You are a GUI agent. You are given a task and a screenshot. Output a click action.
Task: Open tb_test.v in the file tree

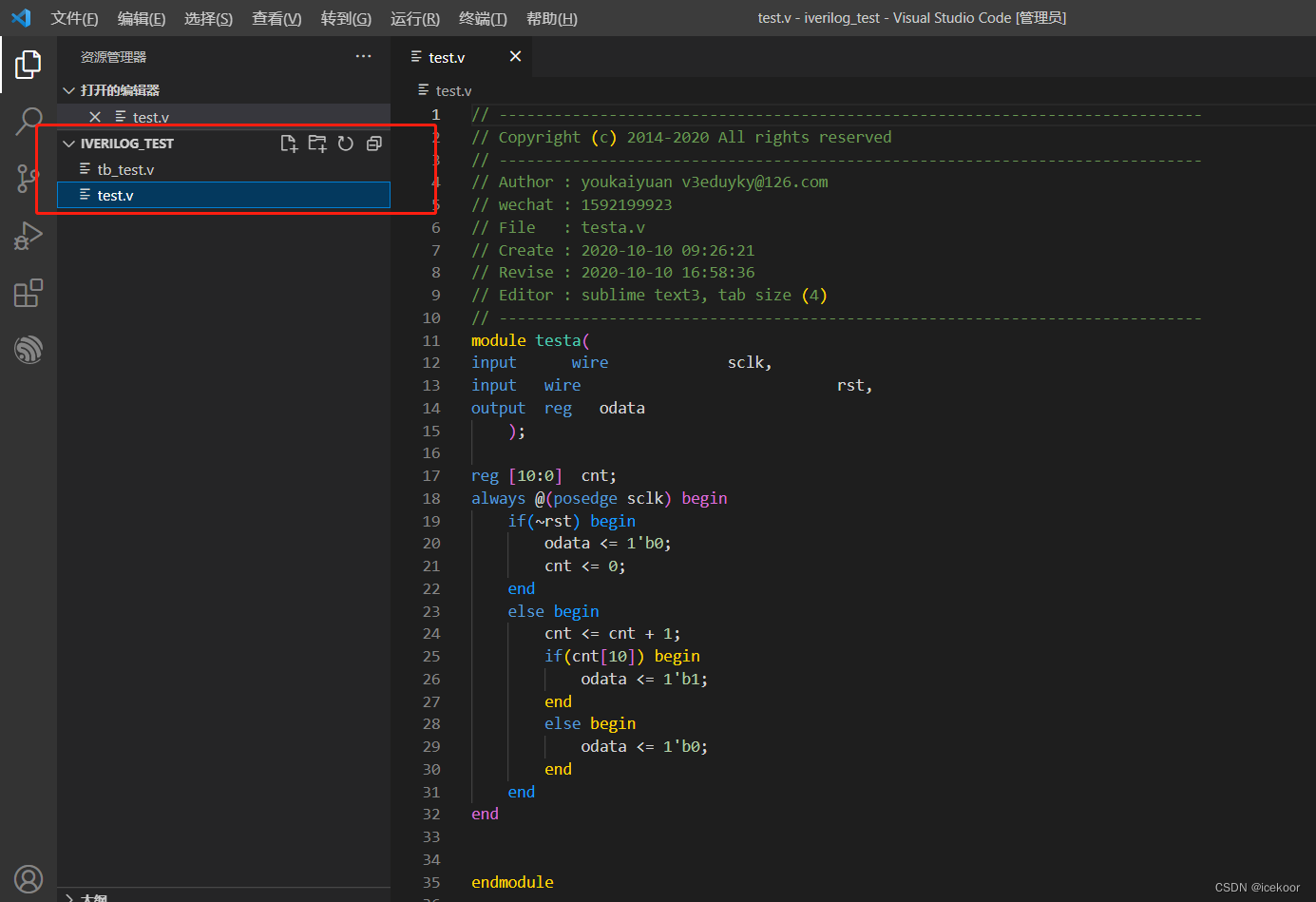tap(223, 169)
